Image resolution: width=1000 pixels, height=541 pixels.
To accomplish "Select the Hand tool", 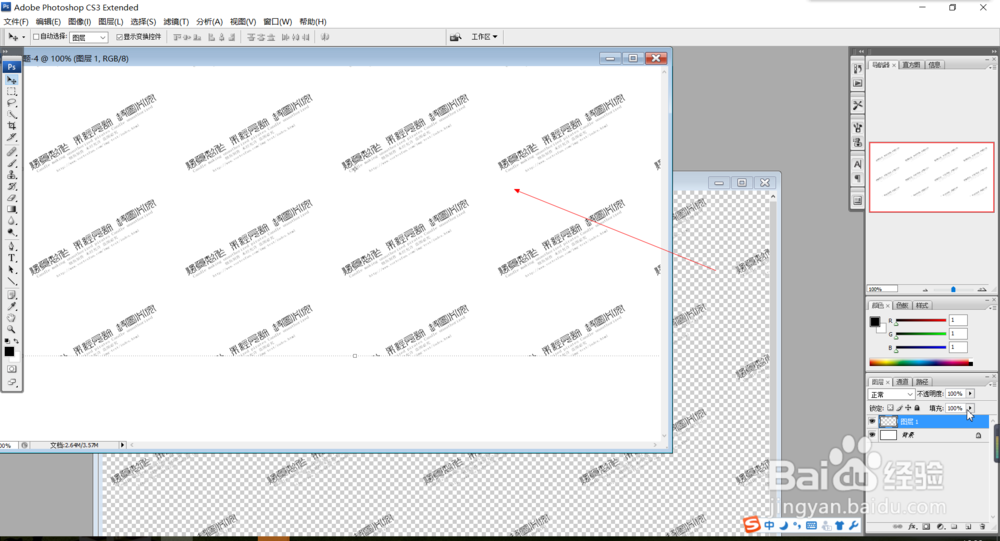I will (11, 318).
